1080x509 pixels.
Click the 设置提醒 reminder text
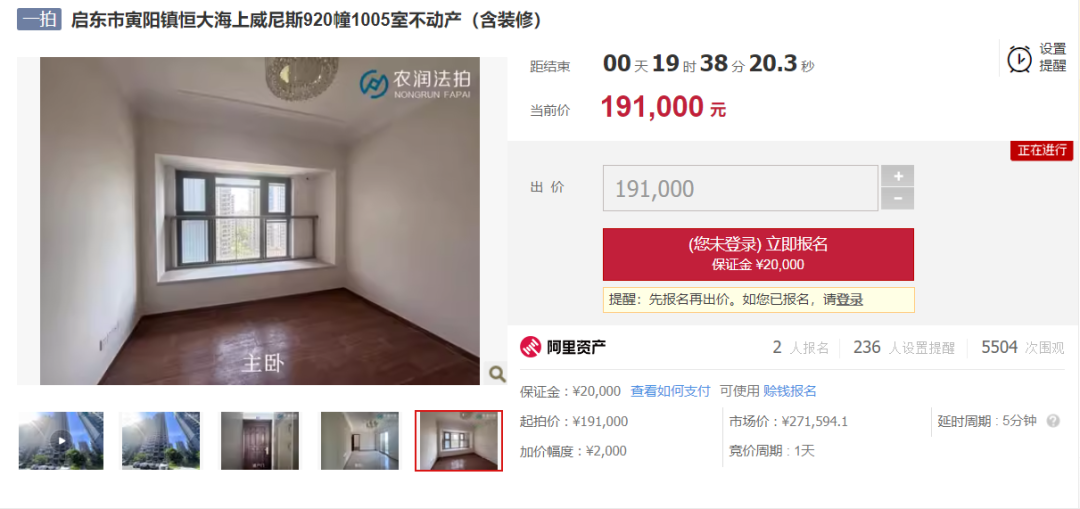(x=1052, y=58)
